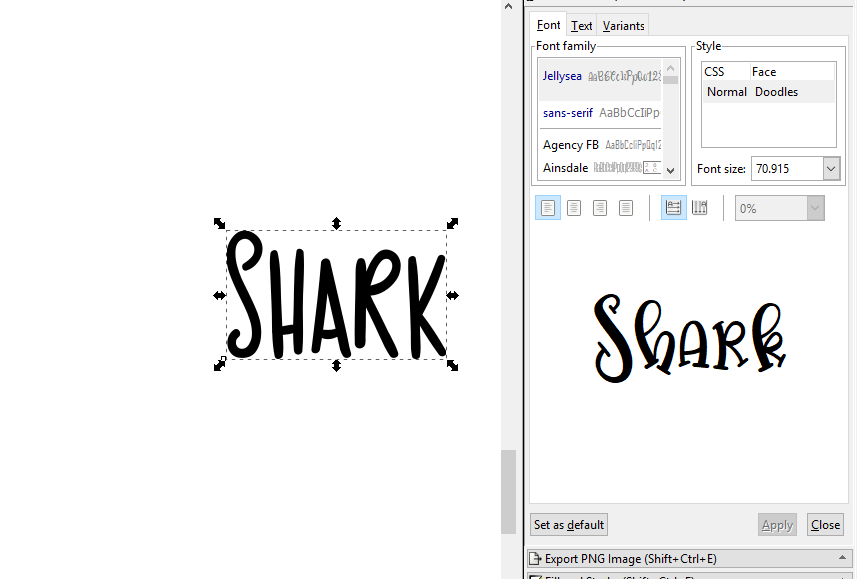
Task: Pick the align right text icon
Action: [600, 208]
